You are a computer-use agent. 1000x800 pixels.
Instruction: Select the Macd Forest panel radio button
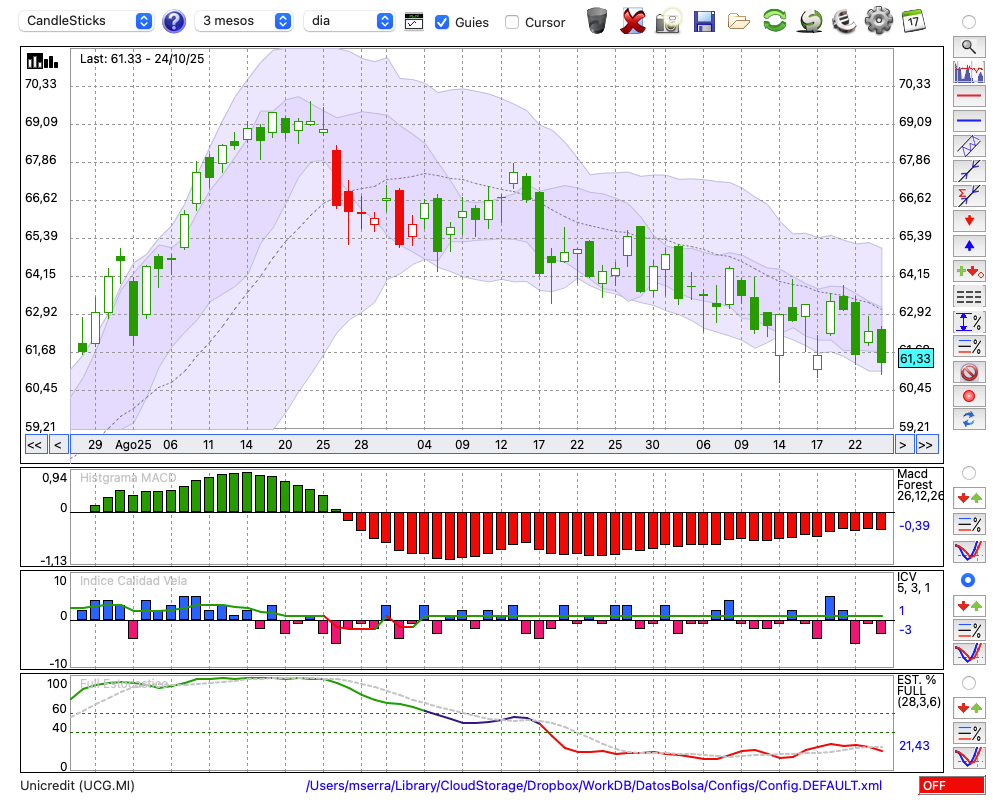[969, 473]
